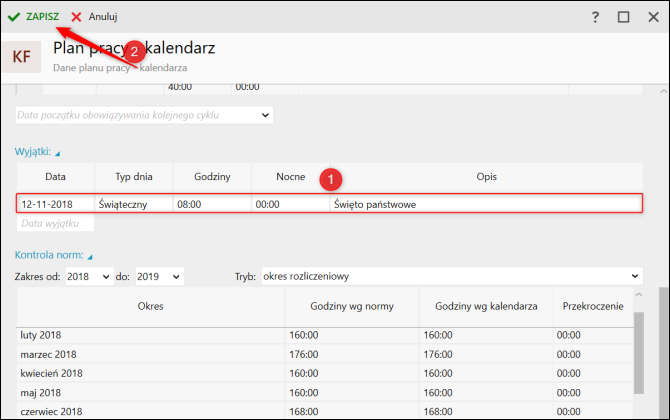Click the Anuluj cancel button
The height and width of the screenshot is (420, 670).
(94, 17)
